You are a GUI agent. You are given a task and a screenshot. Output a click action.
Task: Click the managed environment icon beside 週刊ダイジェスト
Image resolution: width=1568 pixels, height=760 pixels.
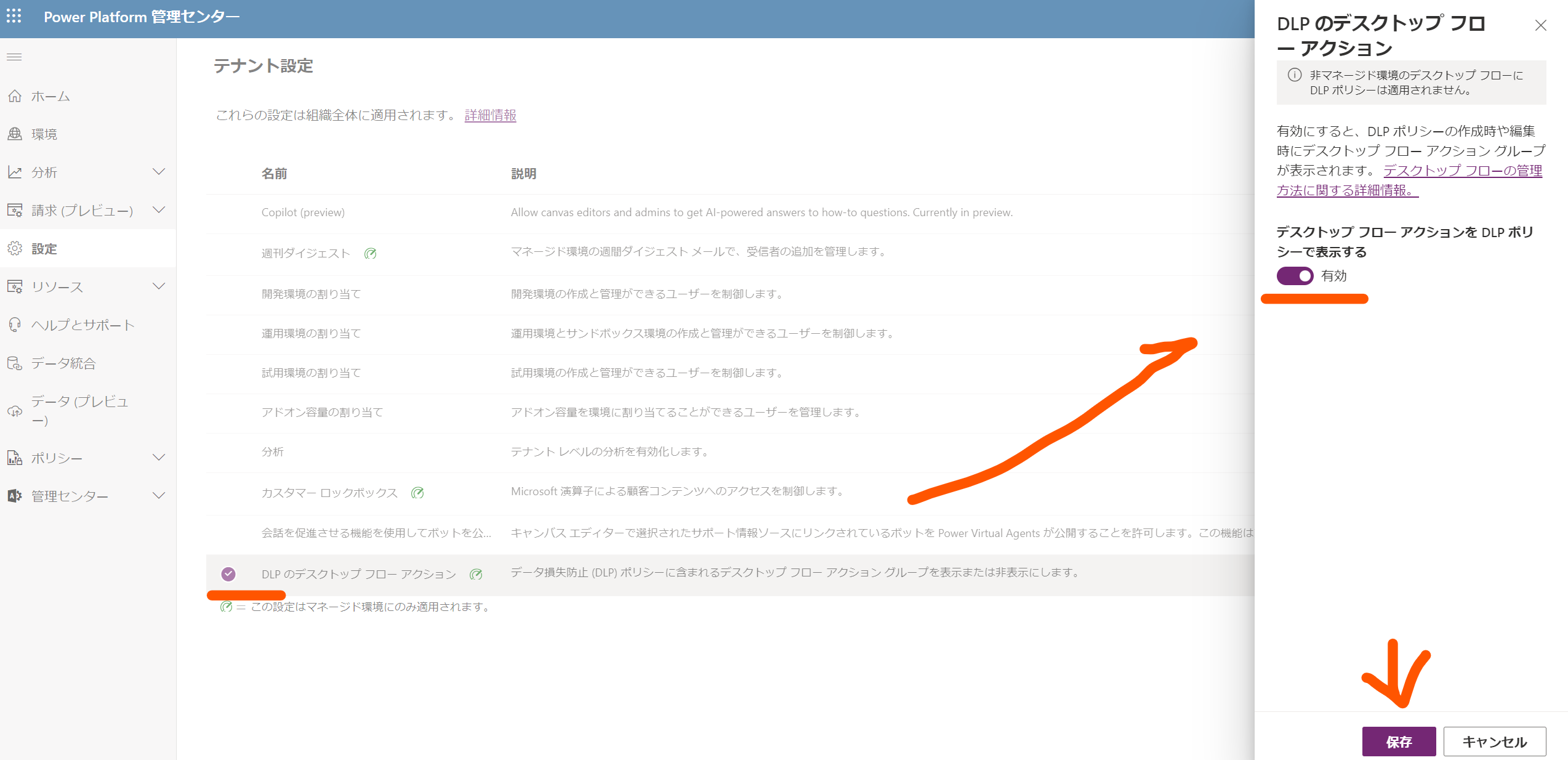click(x=371, y=253)
